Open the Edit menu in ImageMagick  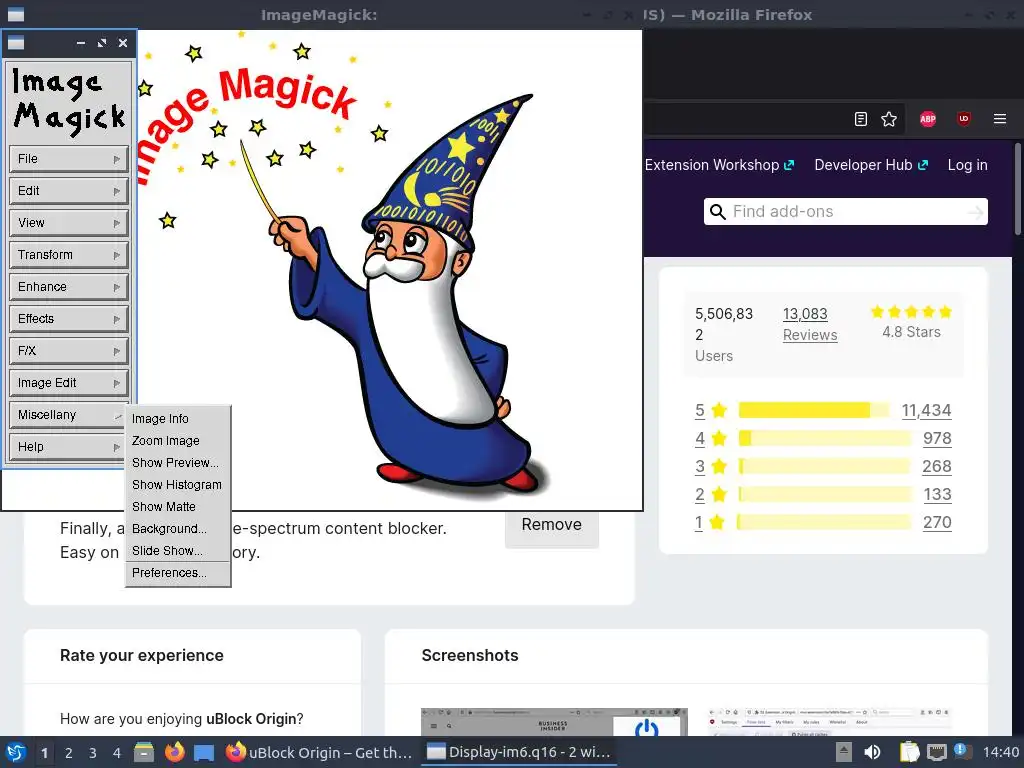[68, 191]
